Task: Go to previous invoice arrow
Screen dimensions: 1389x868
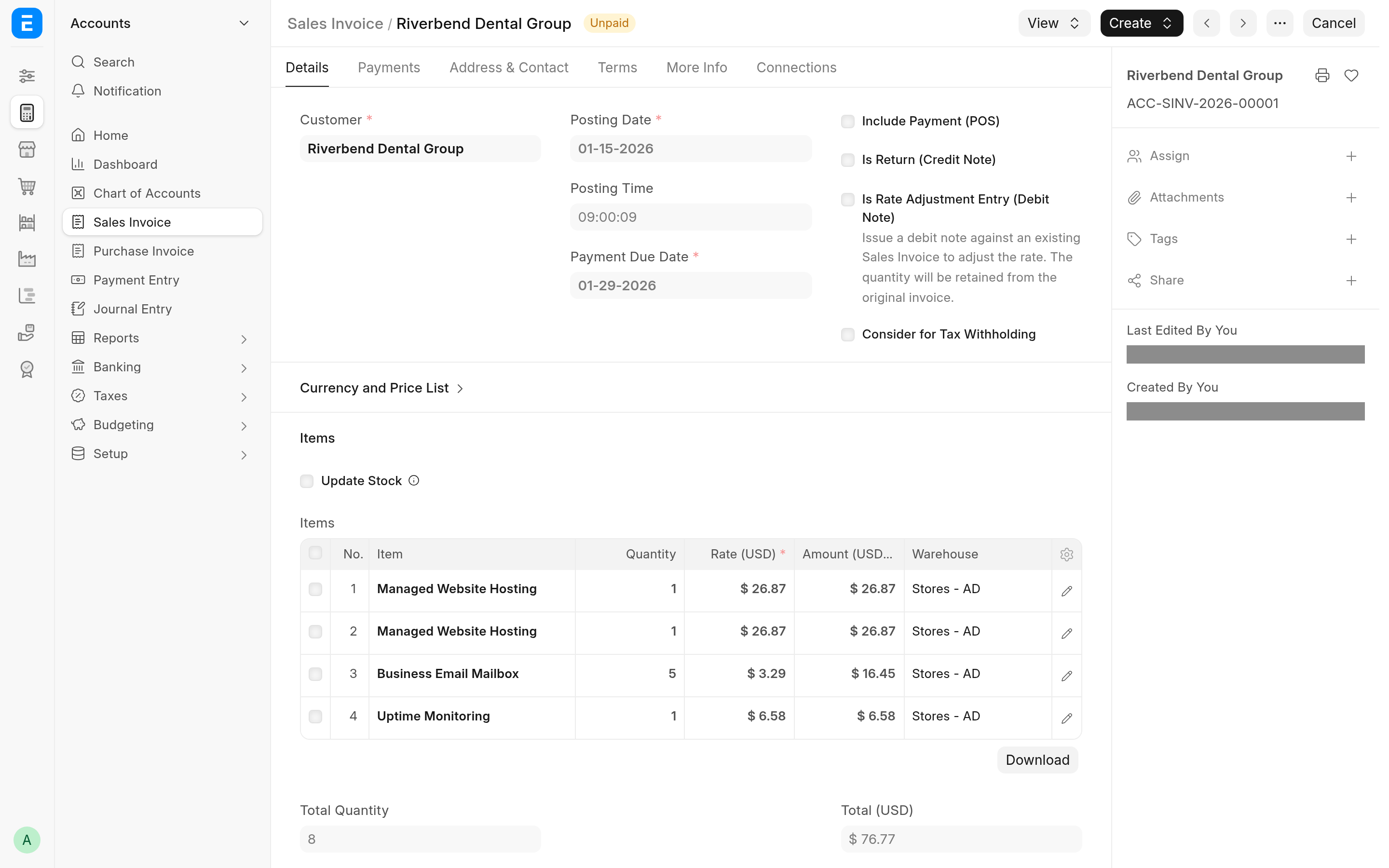Action: 1207,23
